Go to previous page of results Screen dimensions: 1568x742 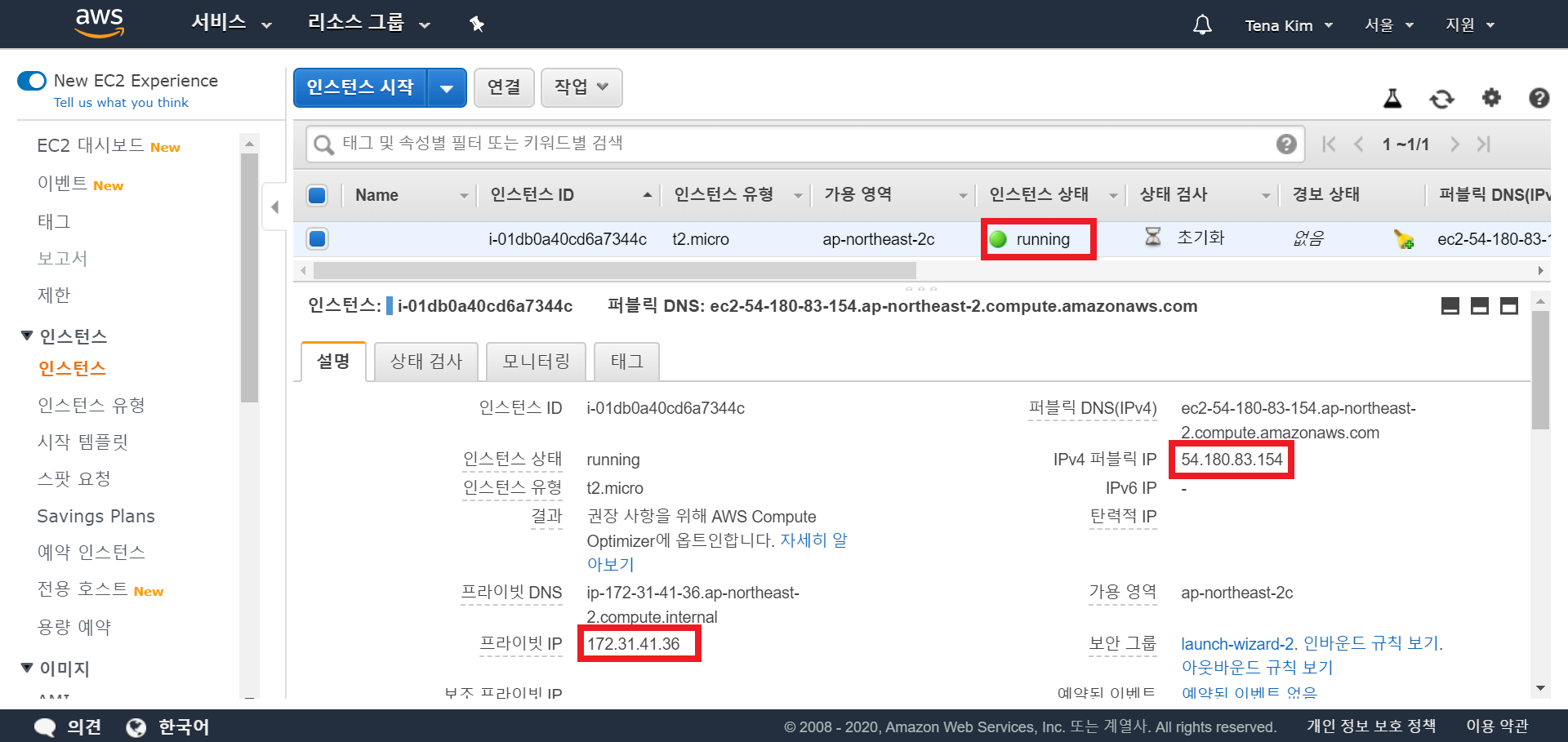[1359, 144]
